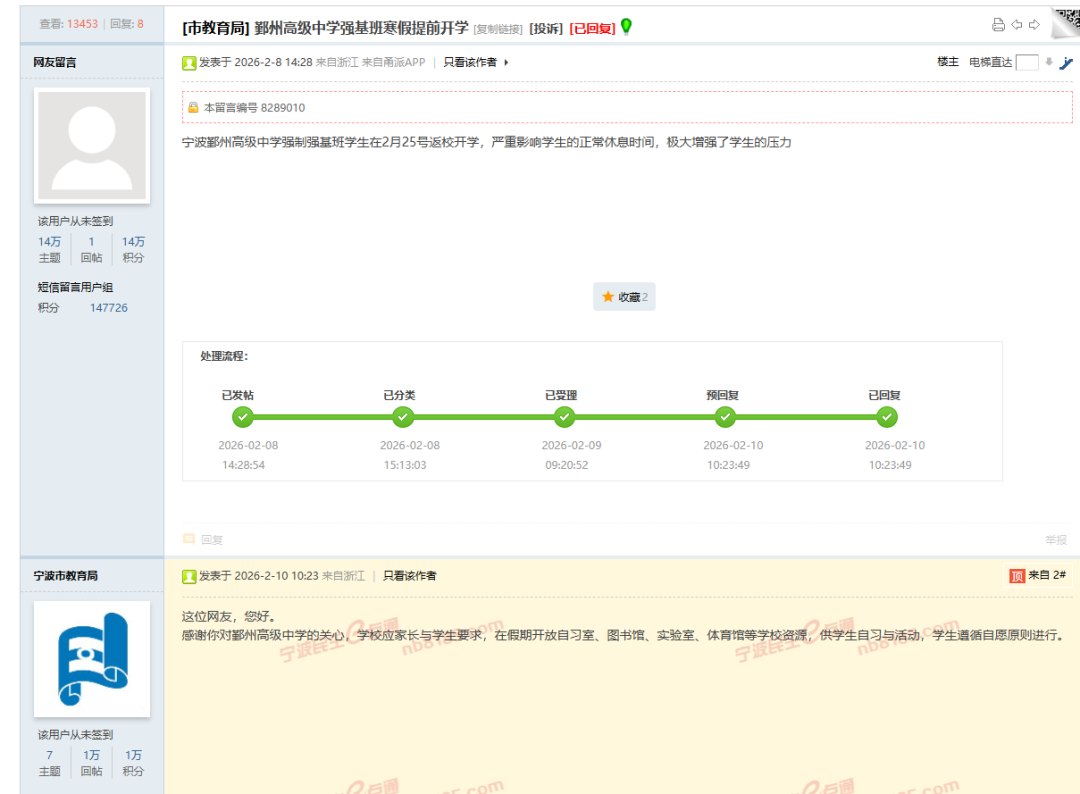Click 只看该作者 in the education bureau reply
The width and height of the screenshot is (1080, 794).
tap(410, 576)
